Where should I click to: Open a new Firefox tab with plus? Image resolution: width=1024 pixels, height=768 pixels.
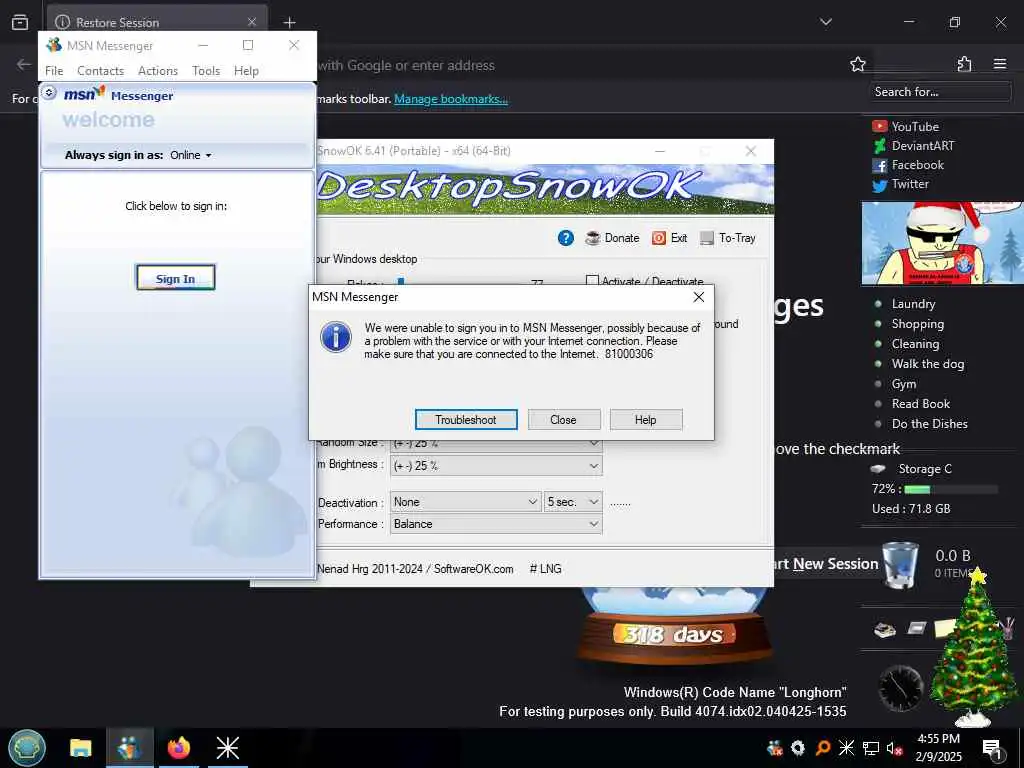289,22
